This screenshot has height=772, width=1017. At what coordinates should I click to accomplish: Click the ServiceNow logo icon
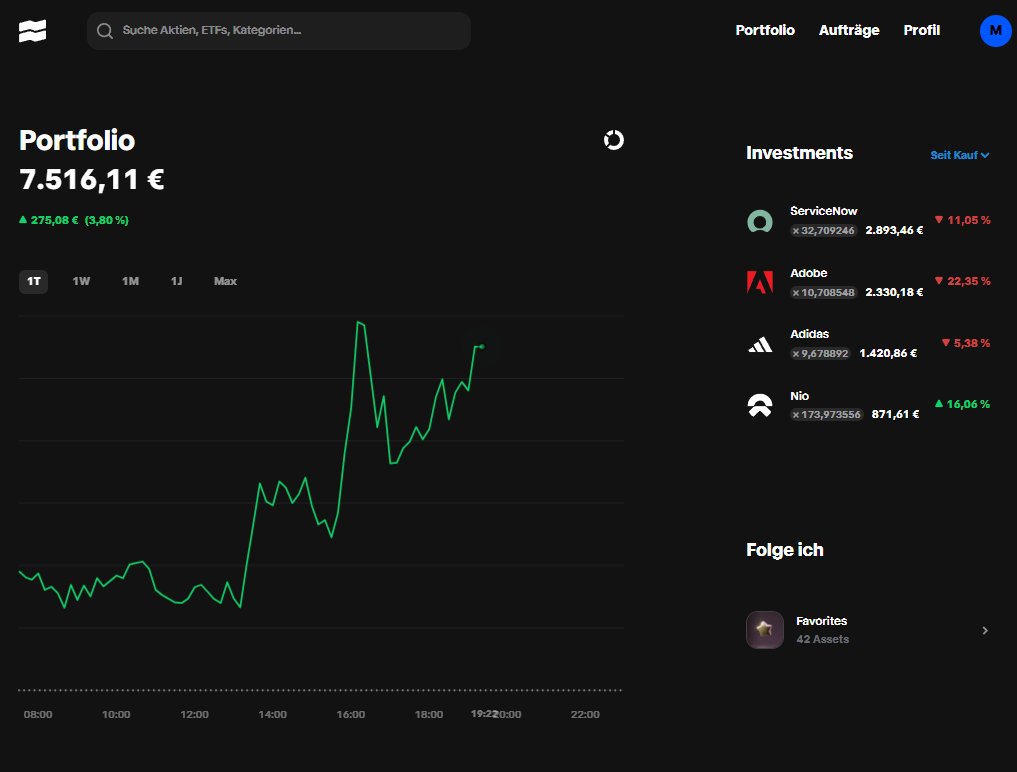click(x=760, y=221)
